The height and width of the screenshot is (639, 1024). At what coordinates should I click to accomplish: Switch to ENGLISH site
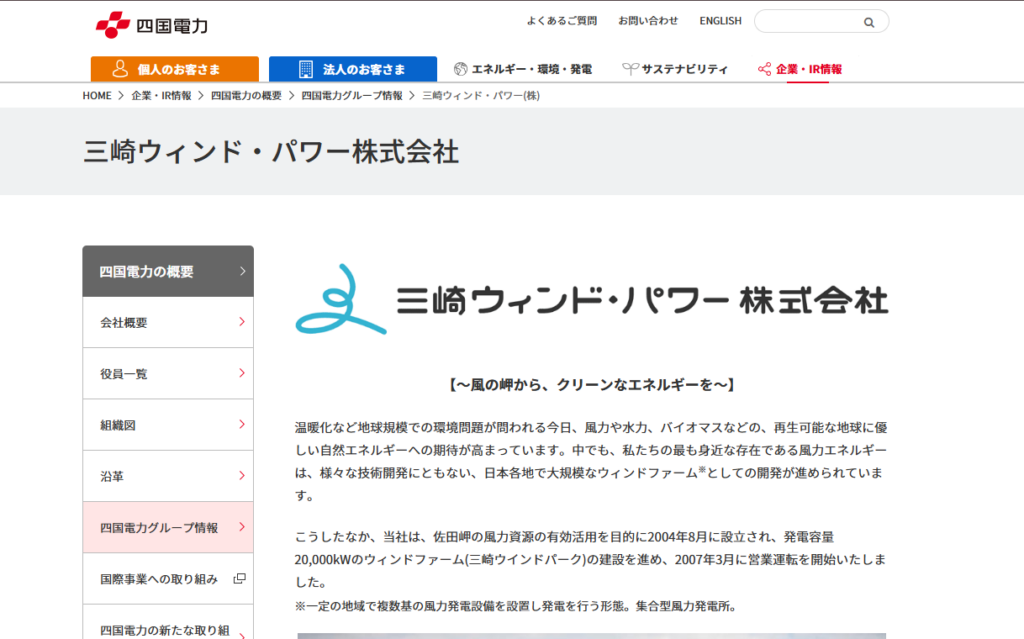pos(720,21)
